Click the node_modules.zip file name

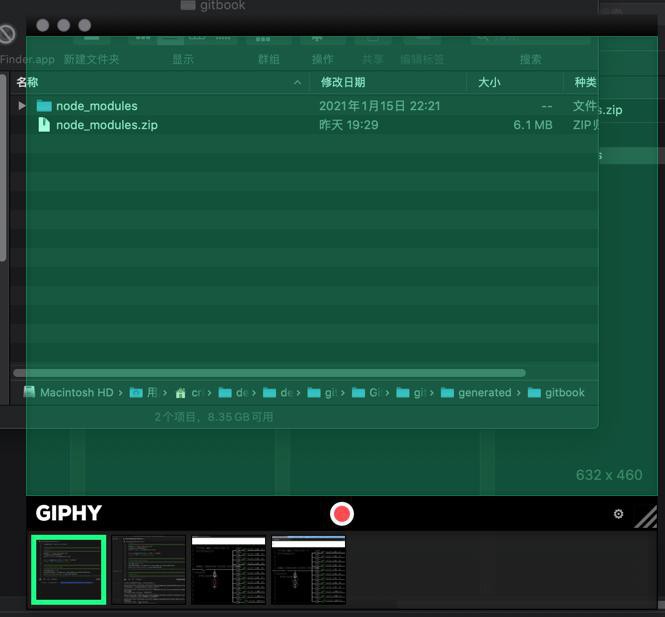coord(107,125)
